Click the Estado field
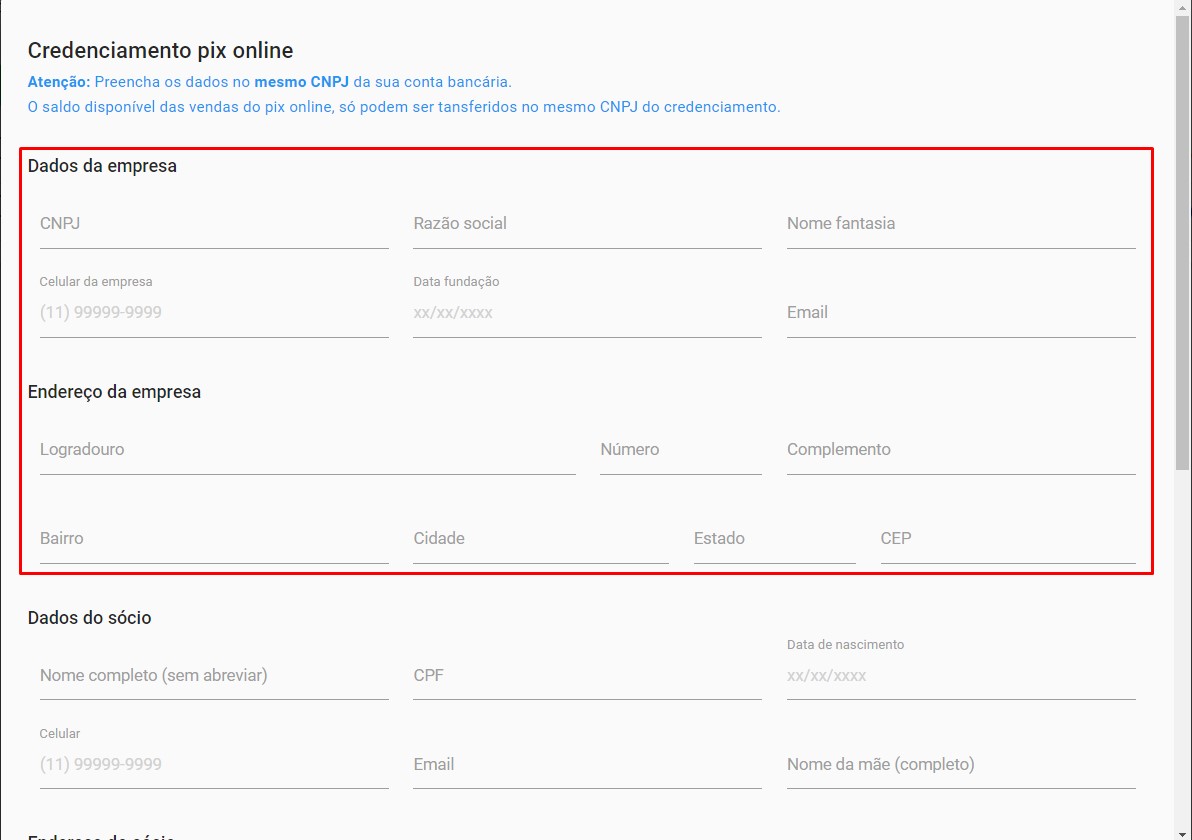 pos(774,539)
